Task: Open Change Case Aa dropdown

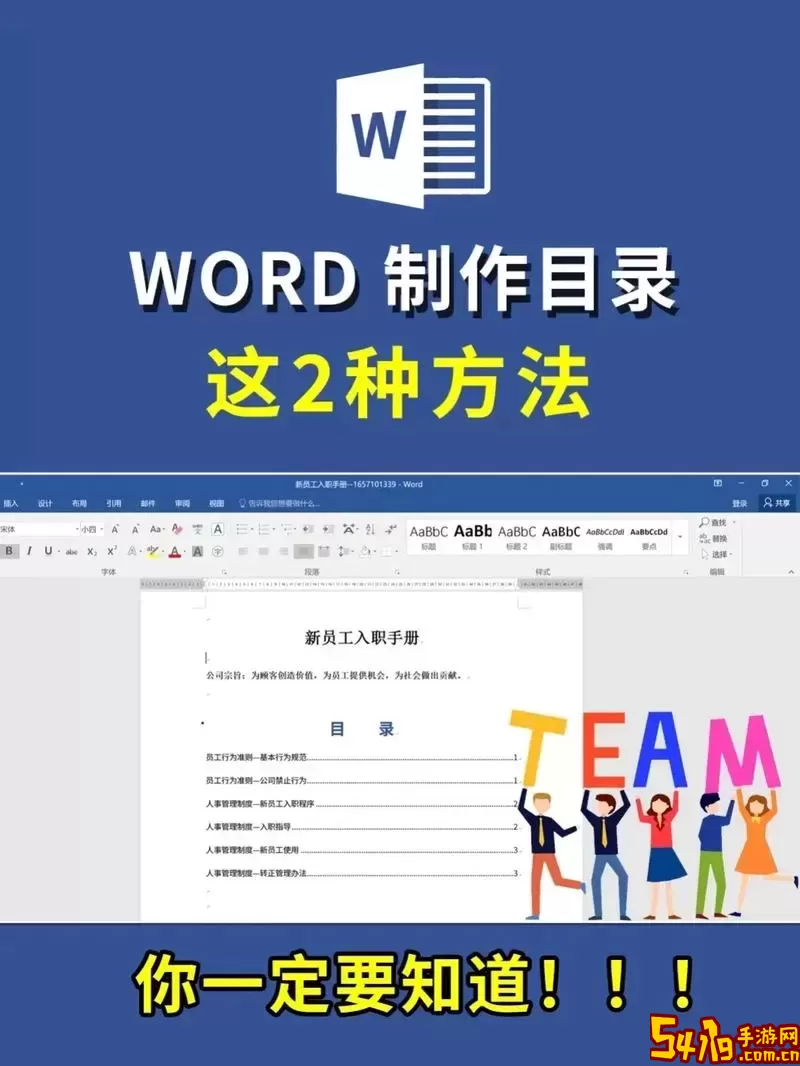Action: 156,530
